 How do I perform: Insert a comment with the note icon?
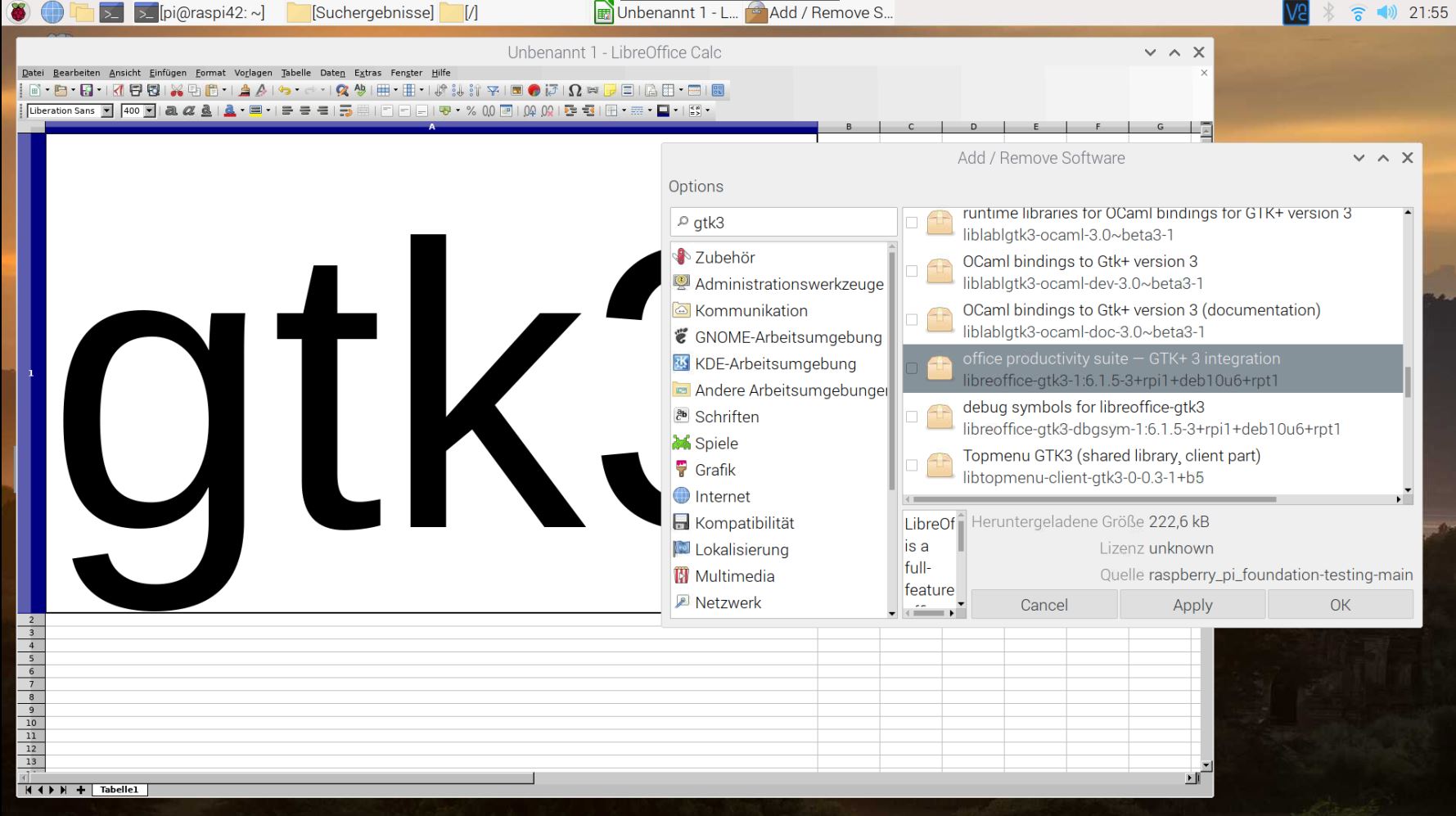point(610,90)
